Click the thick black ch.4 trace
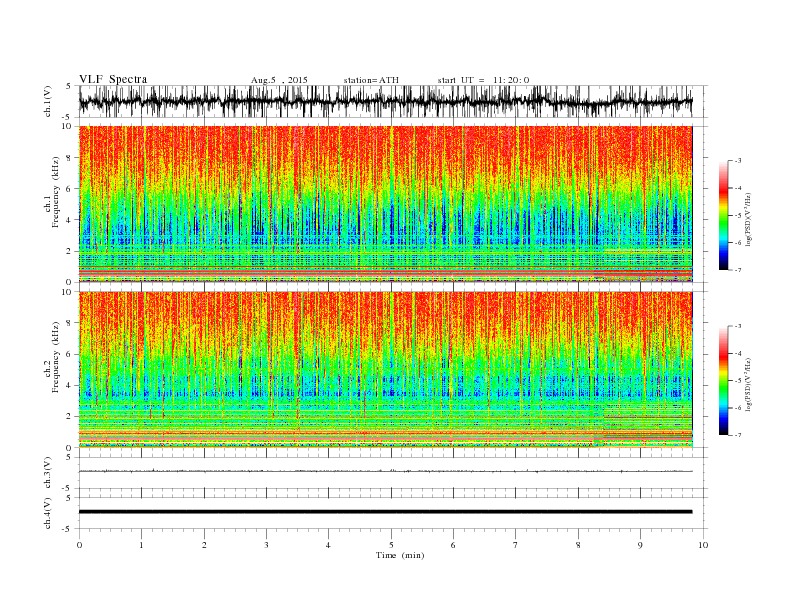The image size is (792, 612). [385, 512]
